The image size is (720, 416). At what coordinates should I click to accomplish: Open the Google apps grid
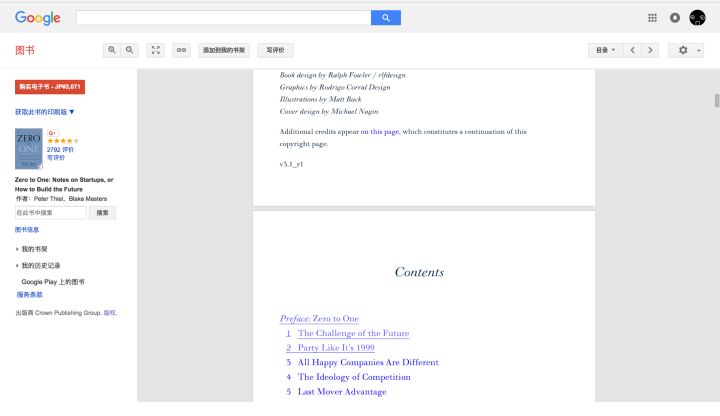(652, 18)
